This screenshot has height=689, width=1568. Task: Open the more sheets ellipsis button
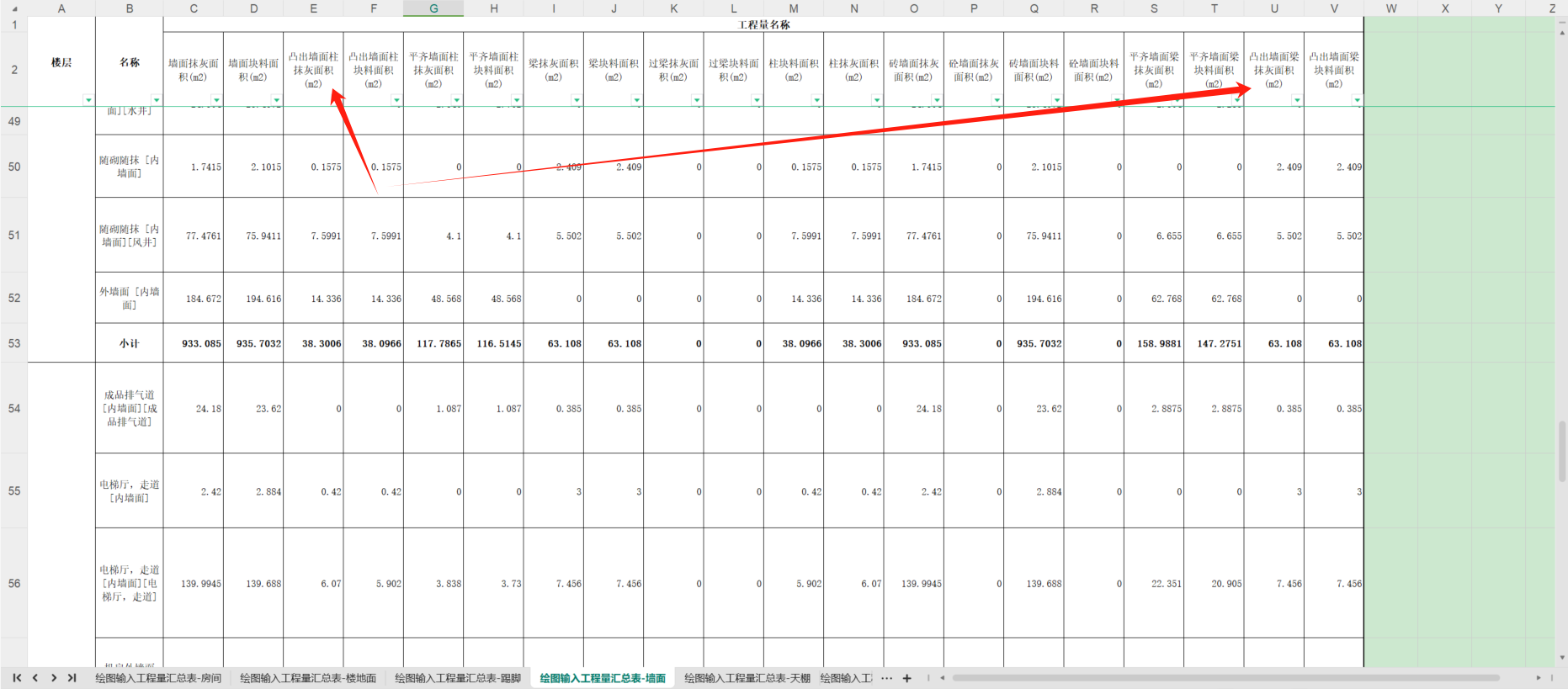887,678
